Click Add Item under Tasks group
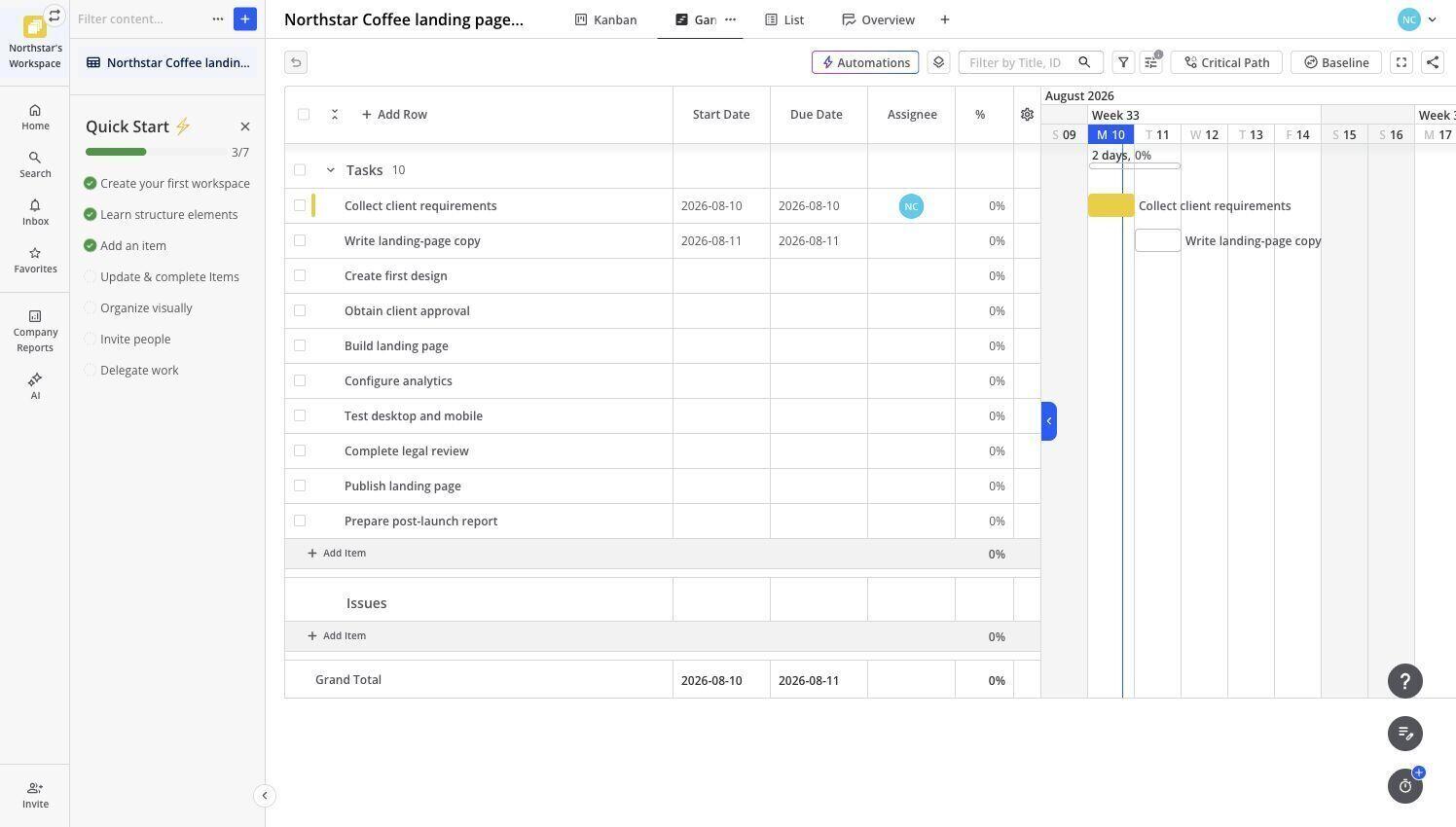1456x827 pixels. (337, 553)
